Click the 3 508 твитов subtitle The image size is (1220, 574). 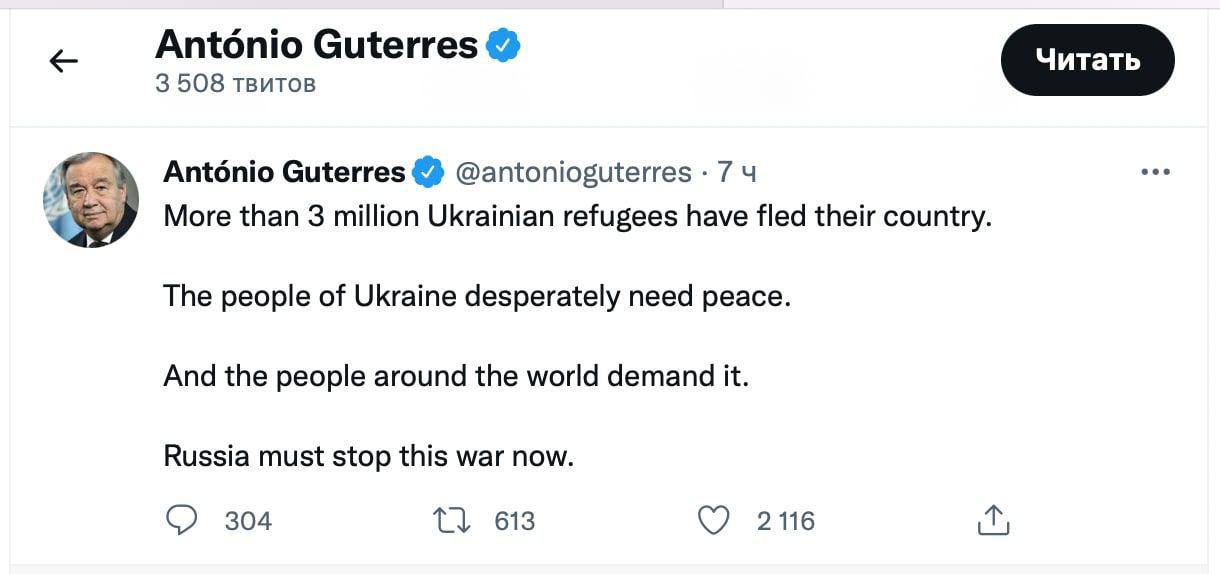tap(235, 84)
